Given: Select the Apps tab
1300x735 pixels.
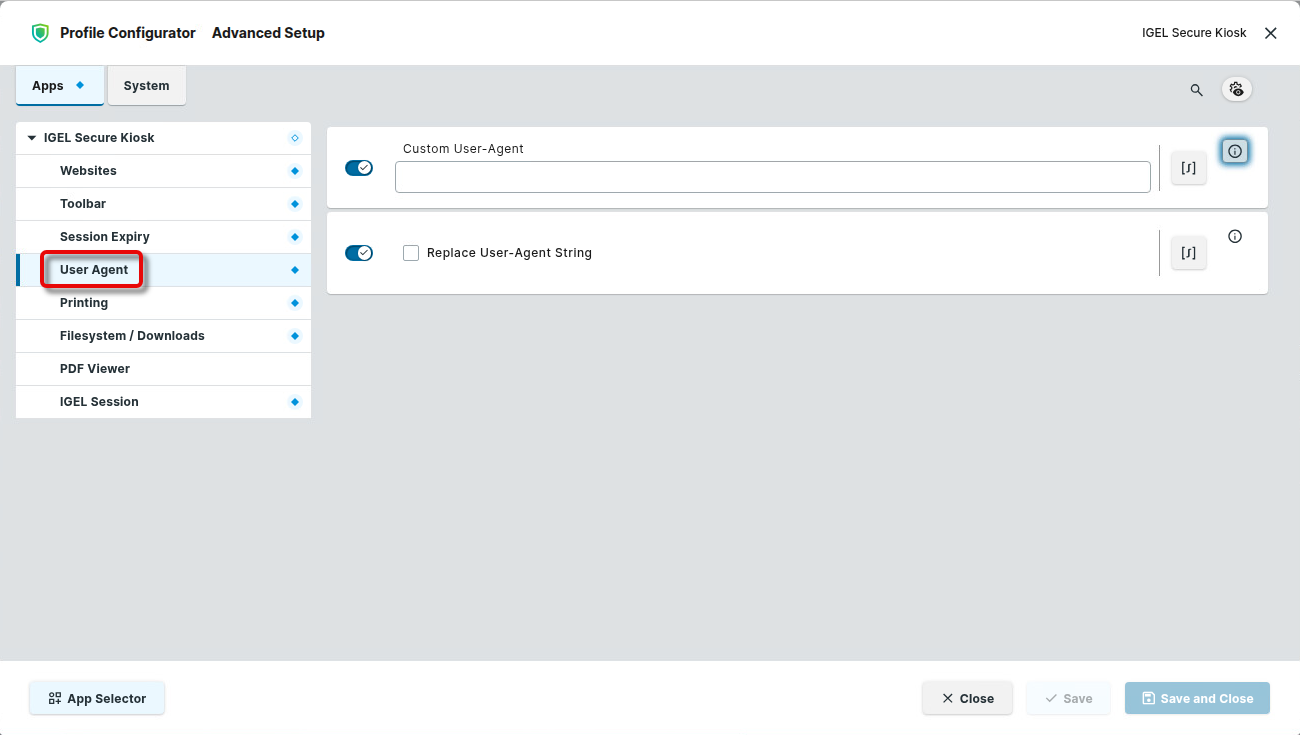Looking at the screenshot, I should 59,86.
